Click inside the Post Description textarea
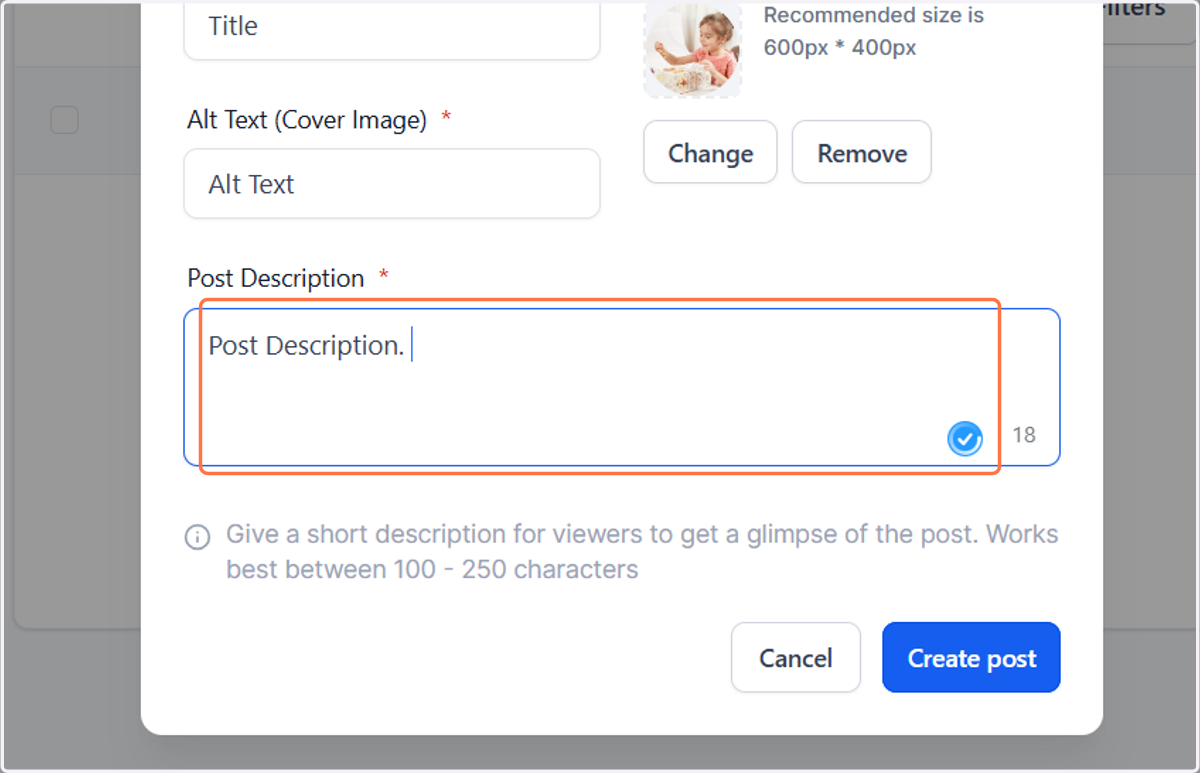This screenshot has width=1200, height=773. (621, 387)
